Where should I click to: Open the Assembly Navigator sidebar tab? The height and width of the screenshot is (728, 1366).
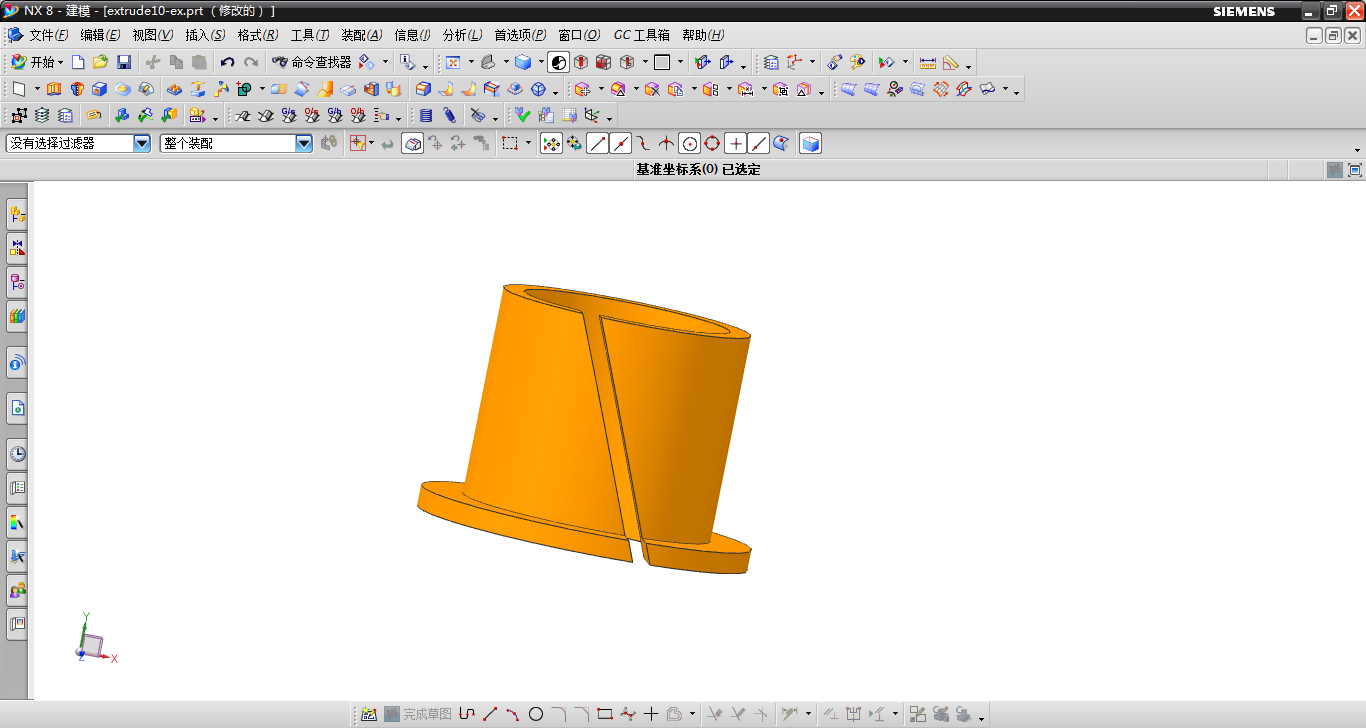(17, 213)
